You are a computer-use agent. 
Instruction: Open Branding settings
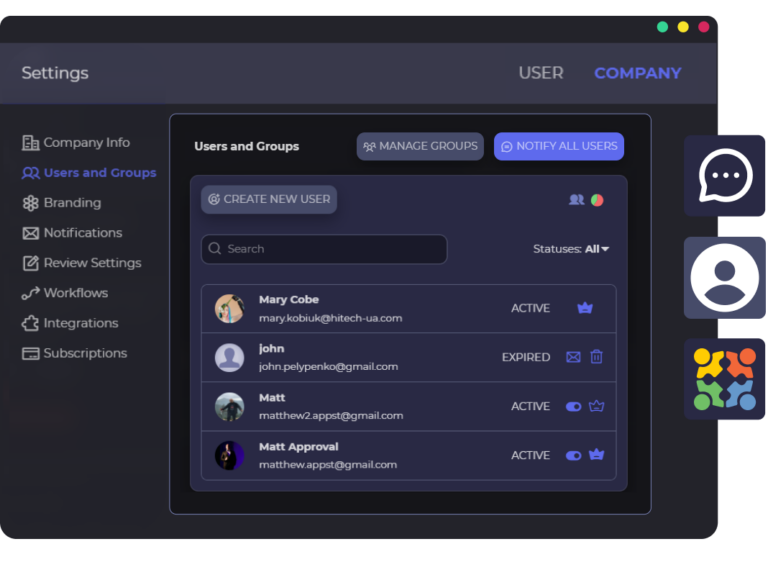(62, 203)
